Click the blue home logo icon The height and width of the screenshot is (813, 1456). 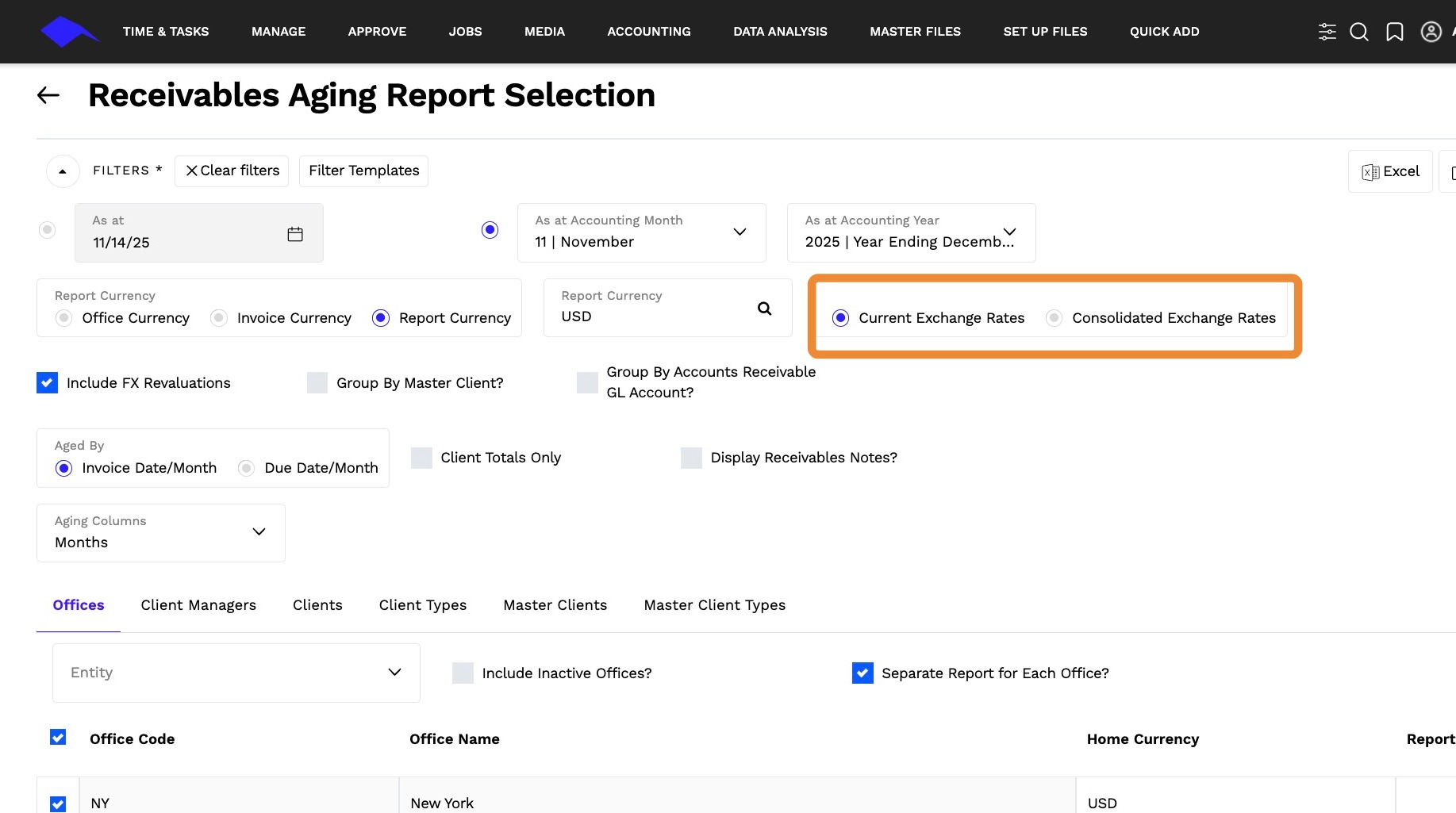pos(68,32)
